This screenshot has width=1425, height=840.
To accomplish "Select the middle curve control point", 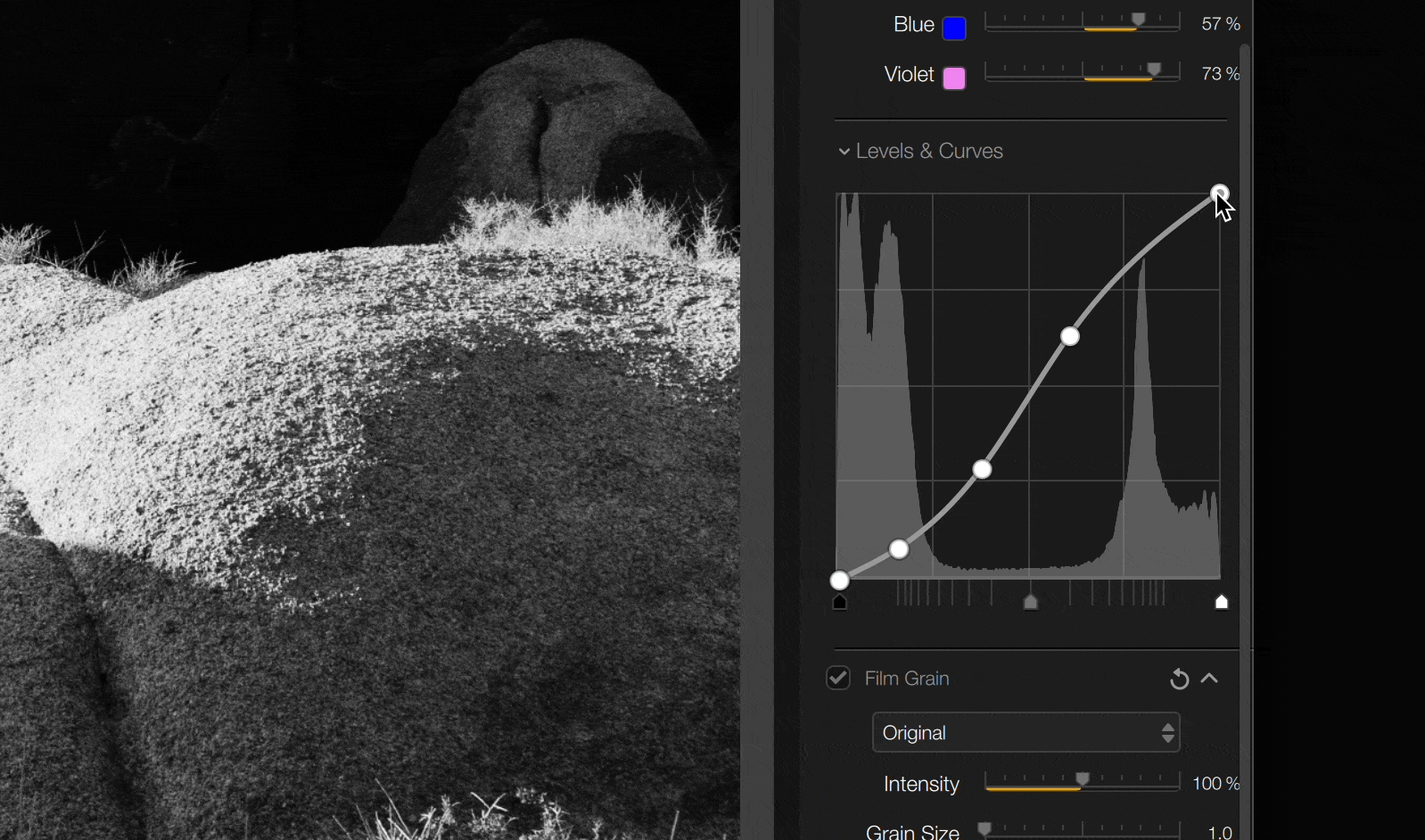I will point(983,469).
